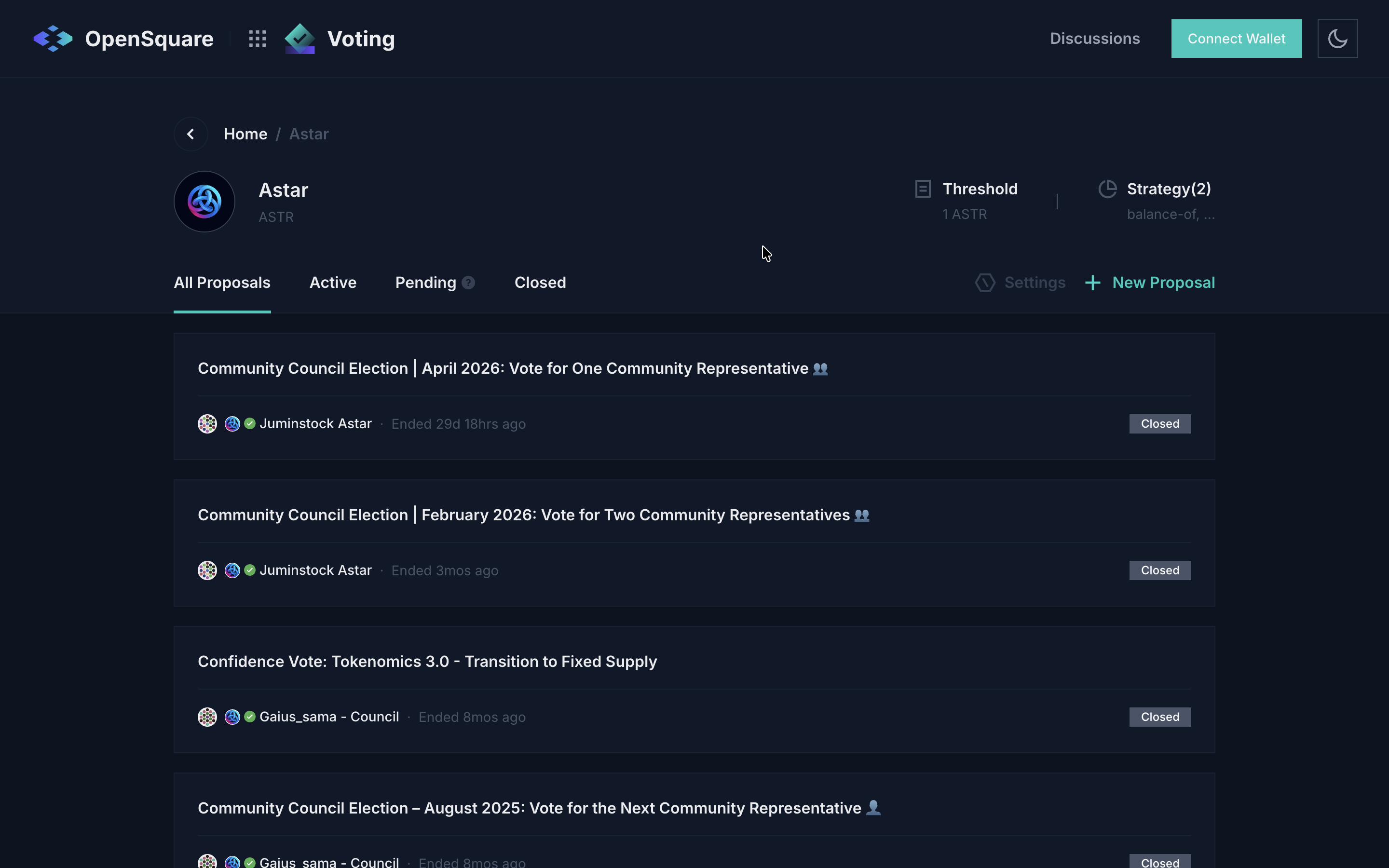Click the person emoji after August 2025 title
Viewport: 1389px width, 868px height.
pos(873,807)
